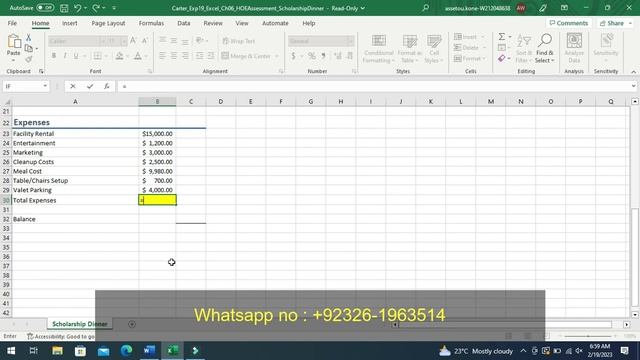Image resolution: width=640 pixels, height=360 pixels.
Task: Click the Insert Function fx icon
Action: point(107,86)
